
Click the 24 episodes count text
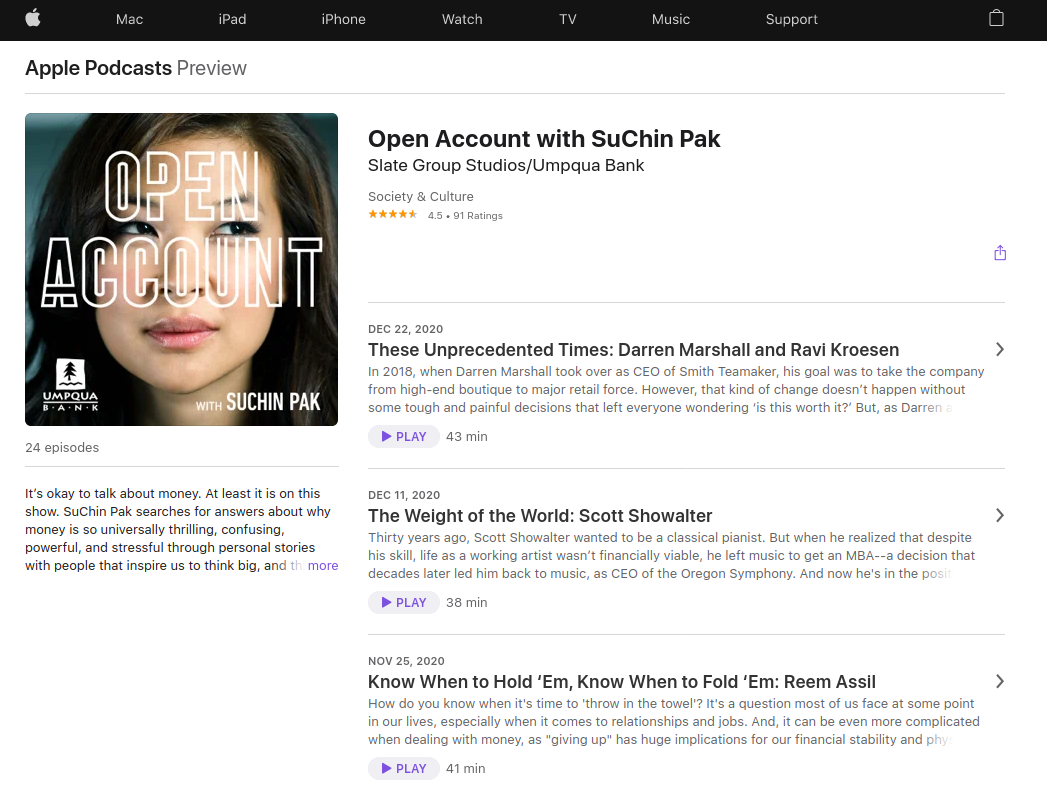point(62,447)
